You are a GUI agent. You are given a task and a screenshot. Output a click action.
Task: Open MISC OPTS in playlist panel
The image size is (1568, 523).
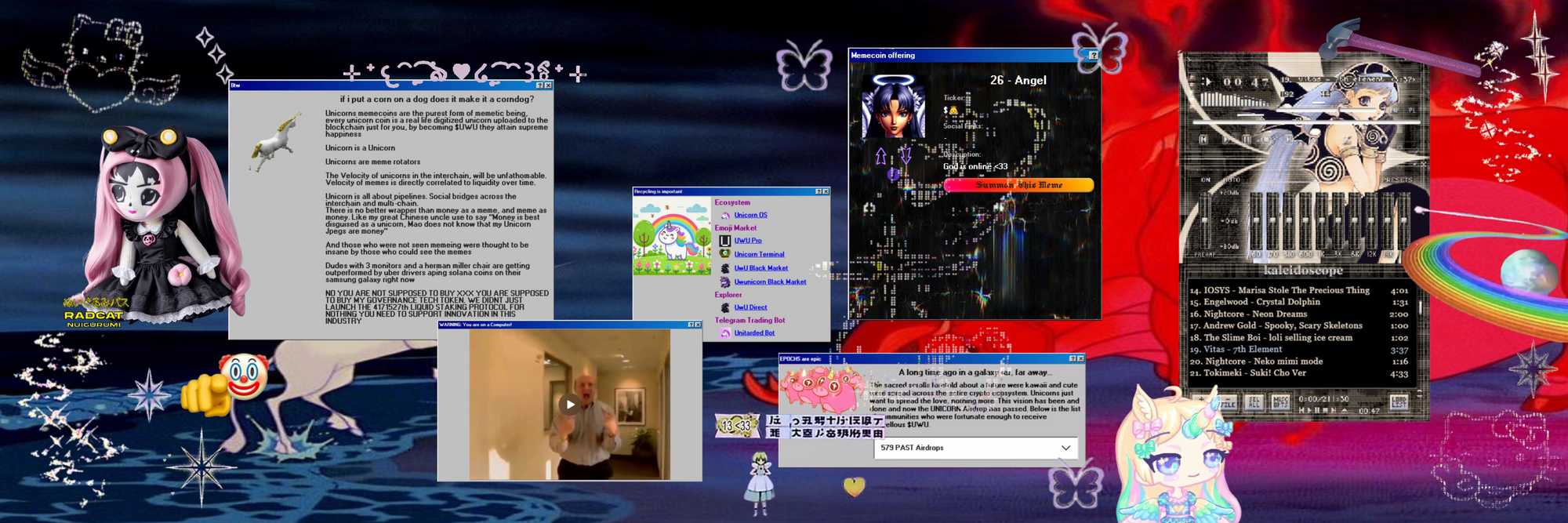(1280, 402)
